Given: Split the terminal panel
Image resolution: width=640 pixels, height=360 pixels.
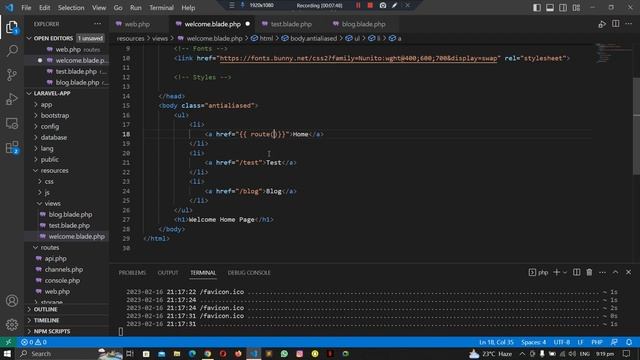Looking at the screenshot, I should coord(576,272).
